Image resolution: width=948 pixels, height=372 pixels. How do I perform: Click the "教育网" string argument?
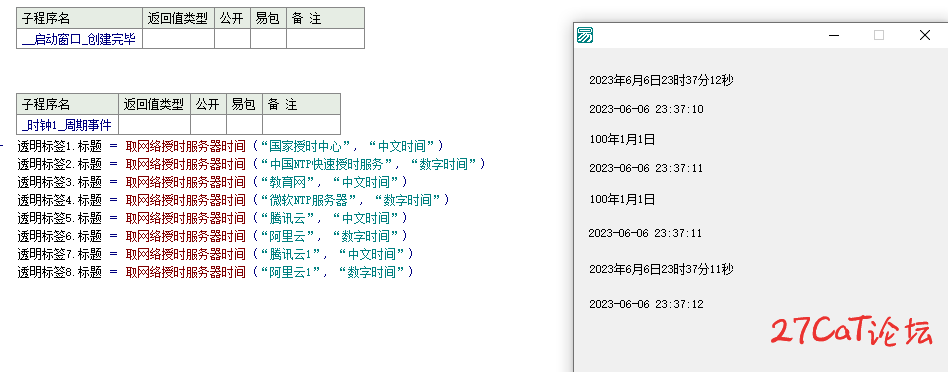tap(289, 182)
